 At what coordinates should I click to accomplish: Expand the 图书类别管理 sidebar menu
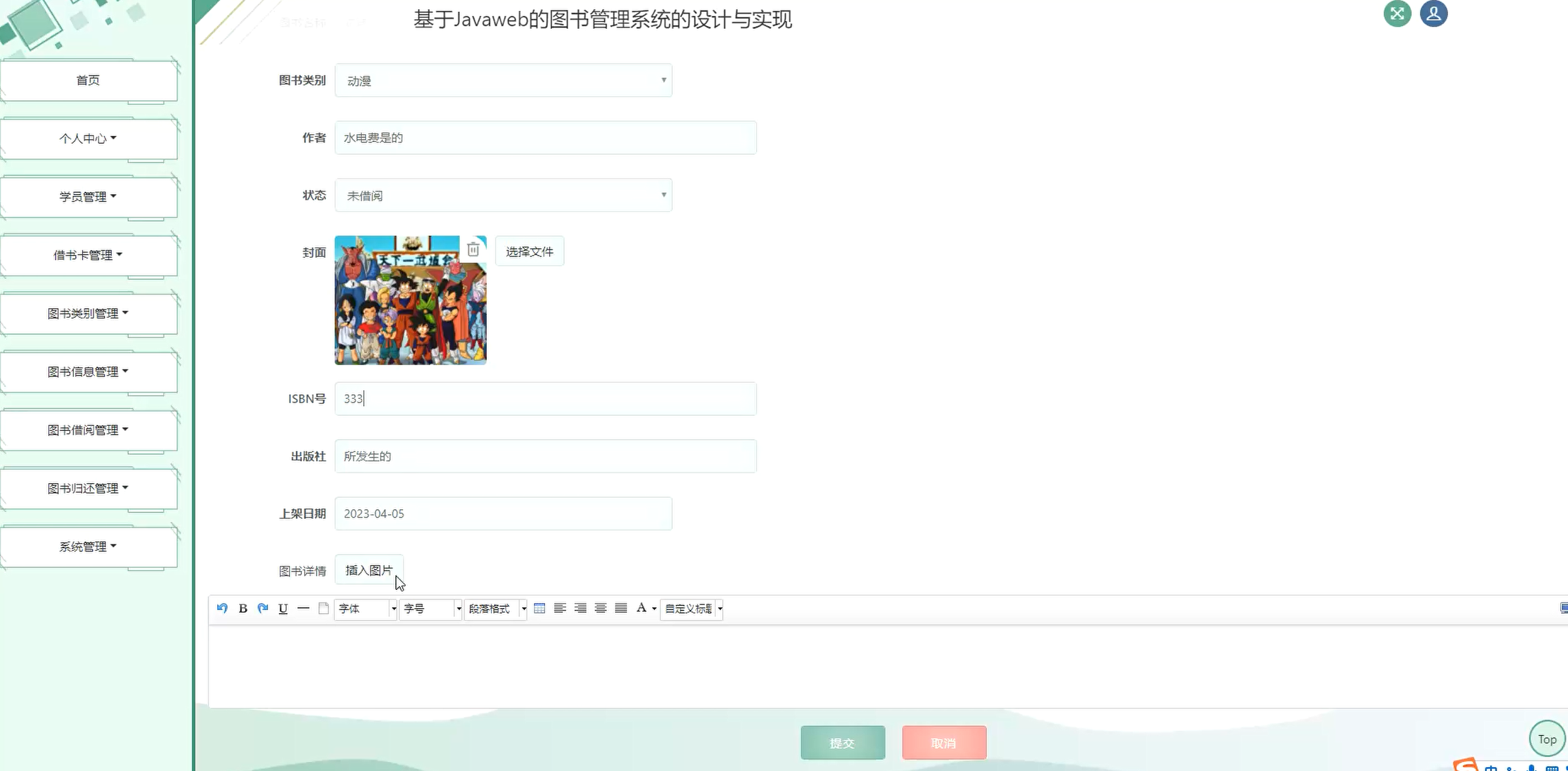(88, 313)
